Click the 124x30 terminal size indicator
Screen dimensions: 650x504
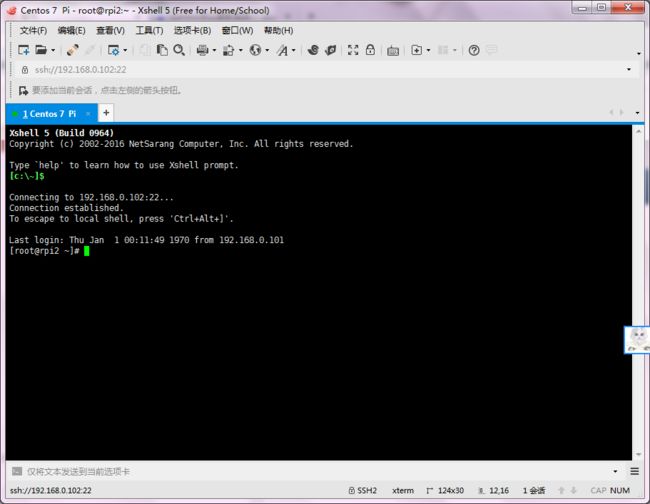coord(445,491)
